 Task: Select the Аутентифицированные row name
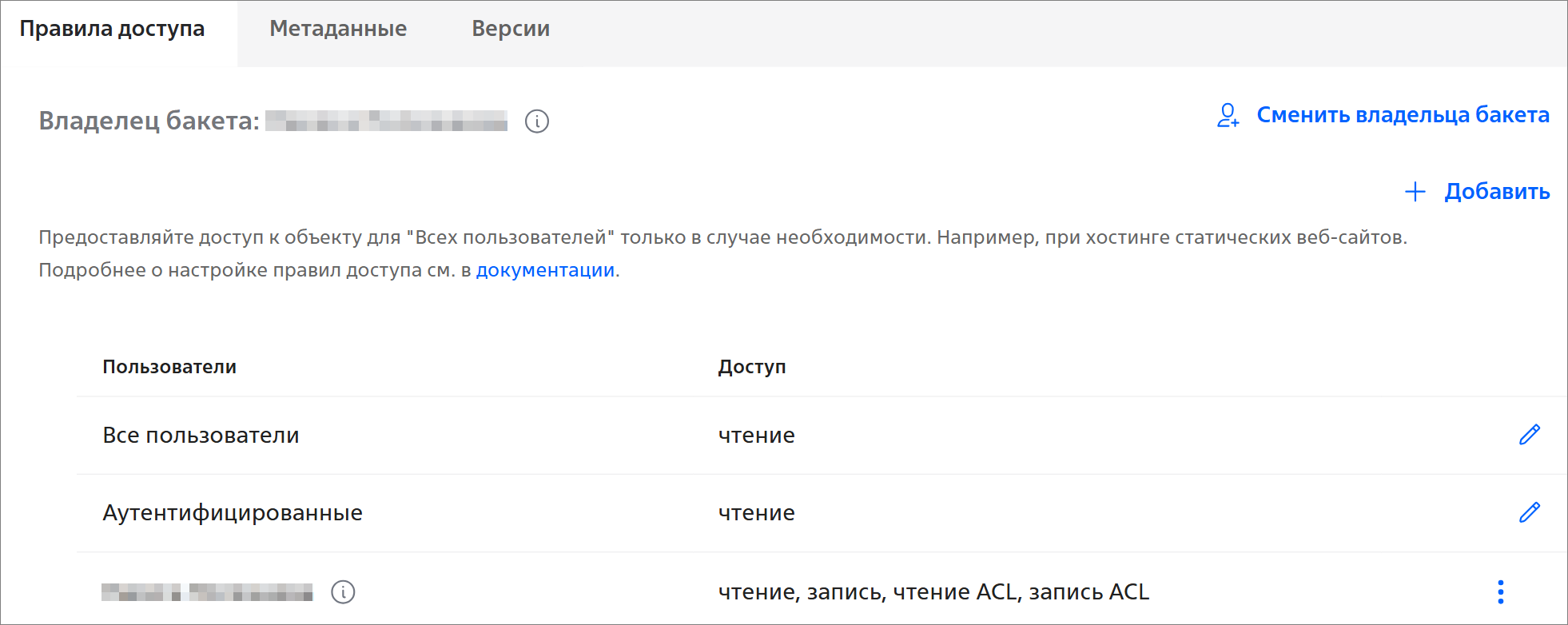click(232, 513)
